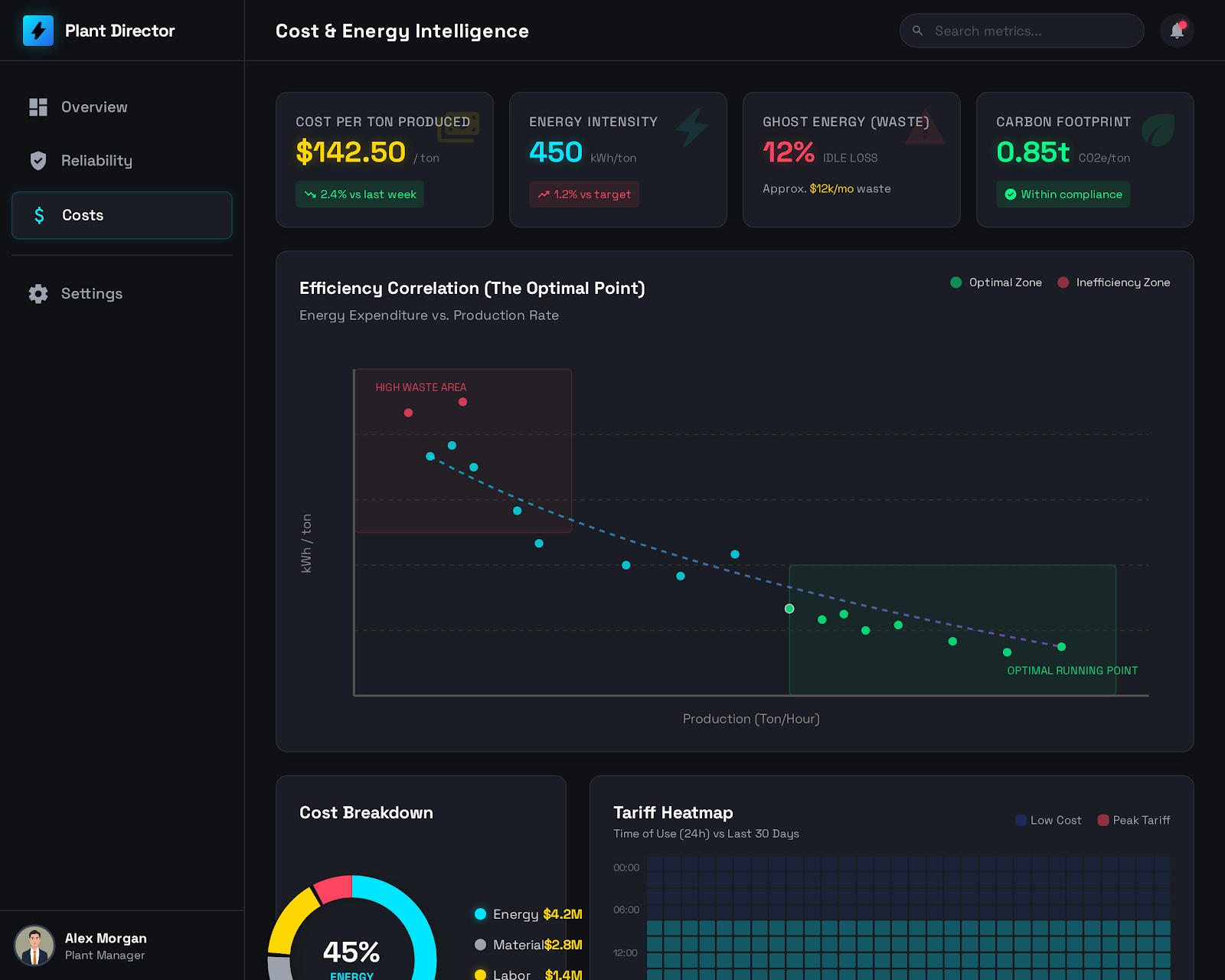Click the Plant Director lightning logo
This screenshot has height=980, width=1225.
tap(38, 31)
